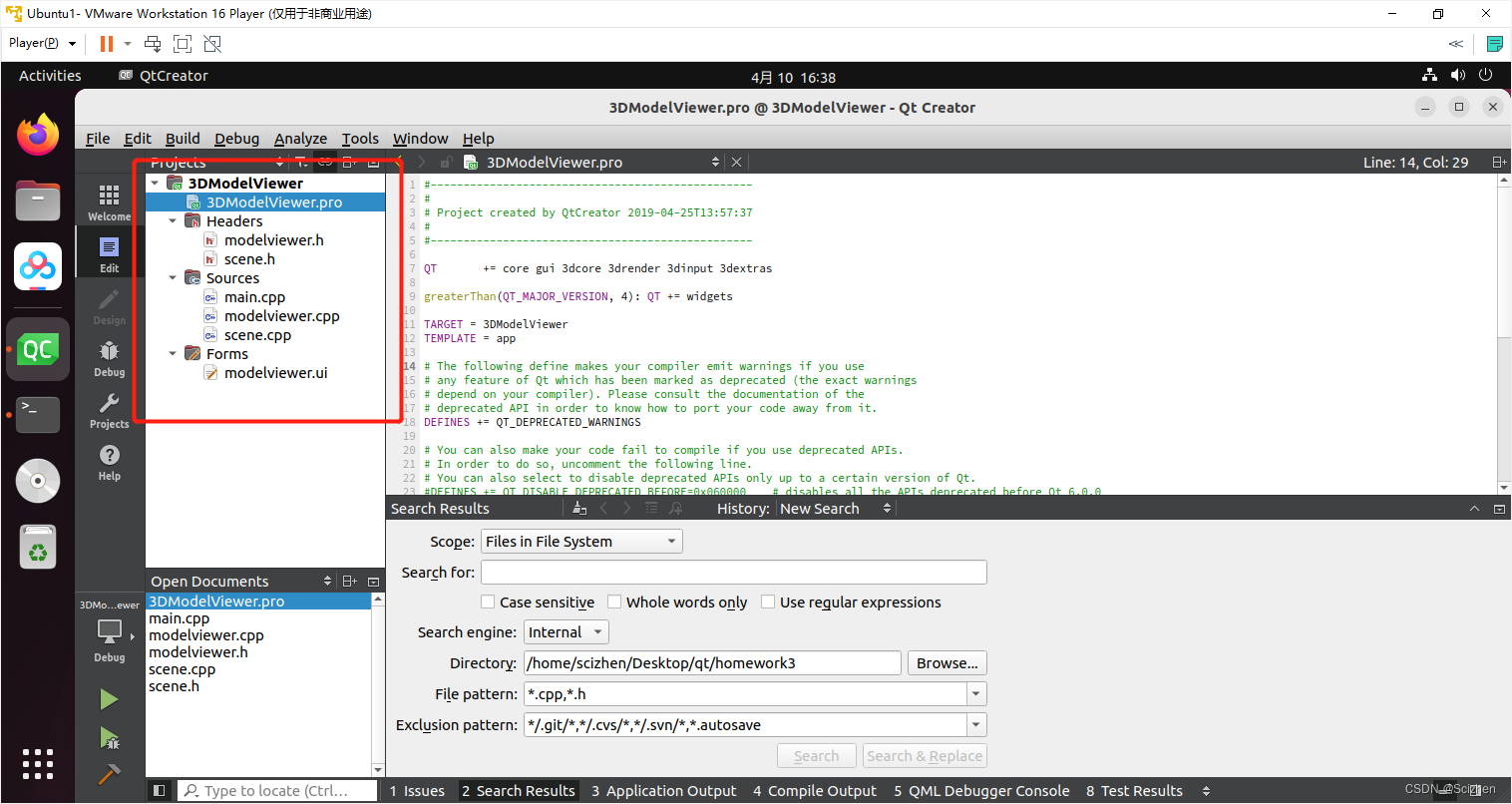Open Exclusion pattern dropdown arrow
The height and width of the screenshot is (804, 1512).
(x=976, y=725)
